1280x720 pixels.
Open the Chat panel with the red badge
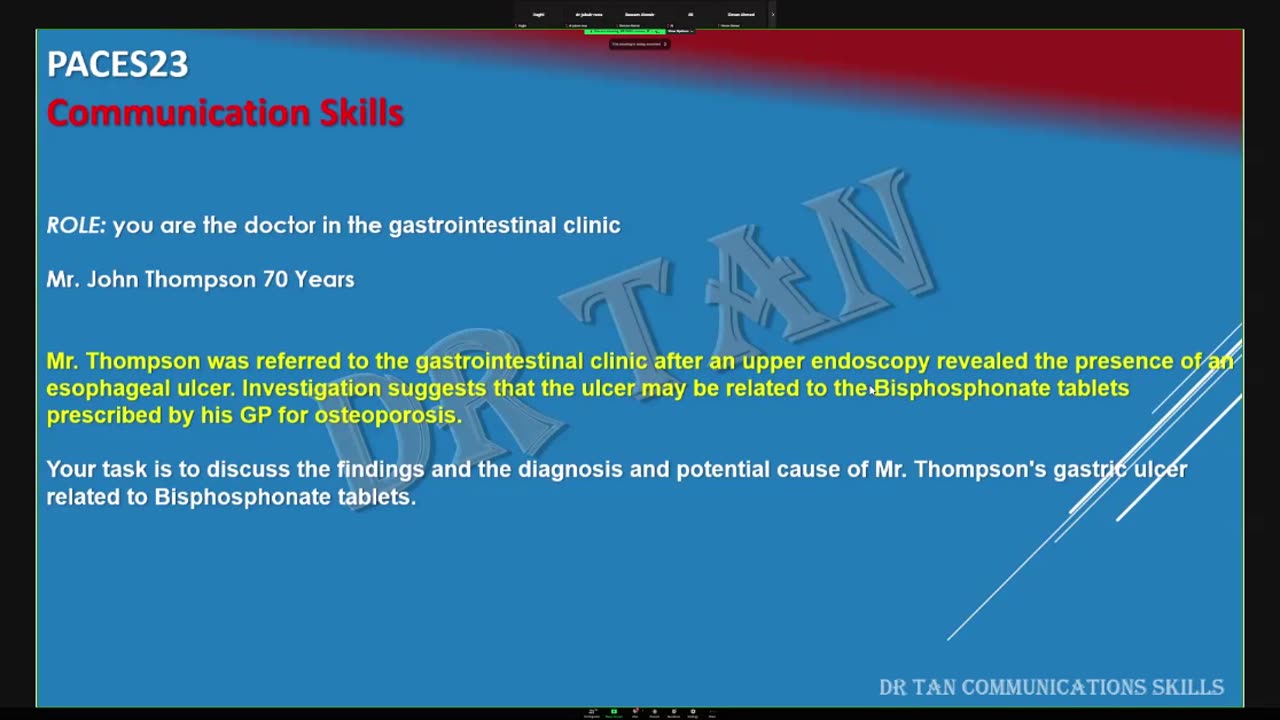(x=635, y=713)
